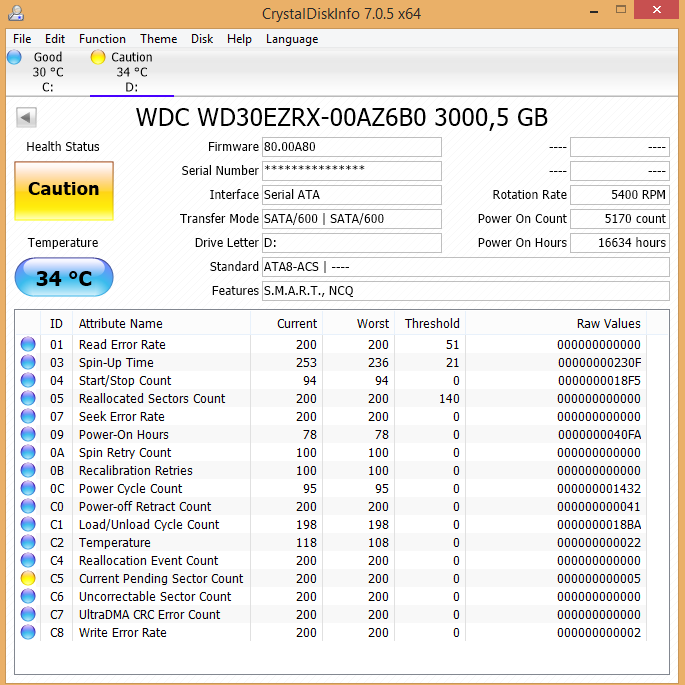
Task: Select raw value 0000000040FA
Action: tap(599, 435)
